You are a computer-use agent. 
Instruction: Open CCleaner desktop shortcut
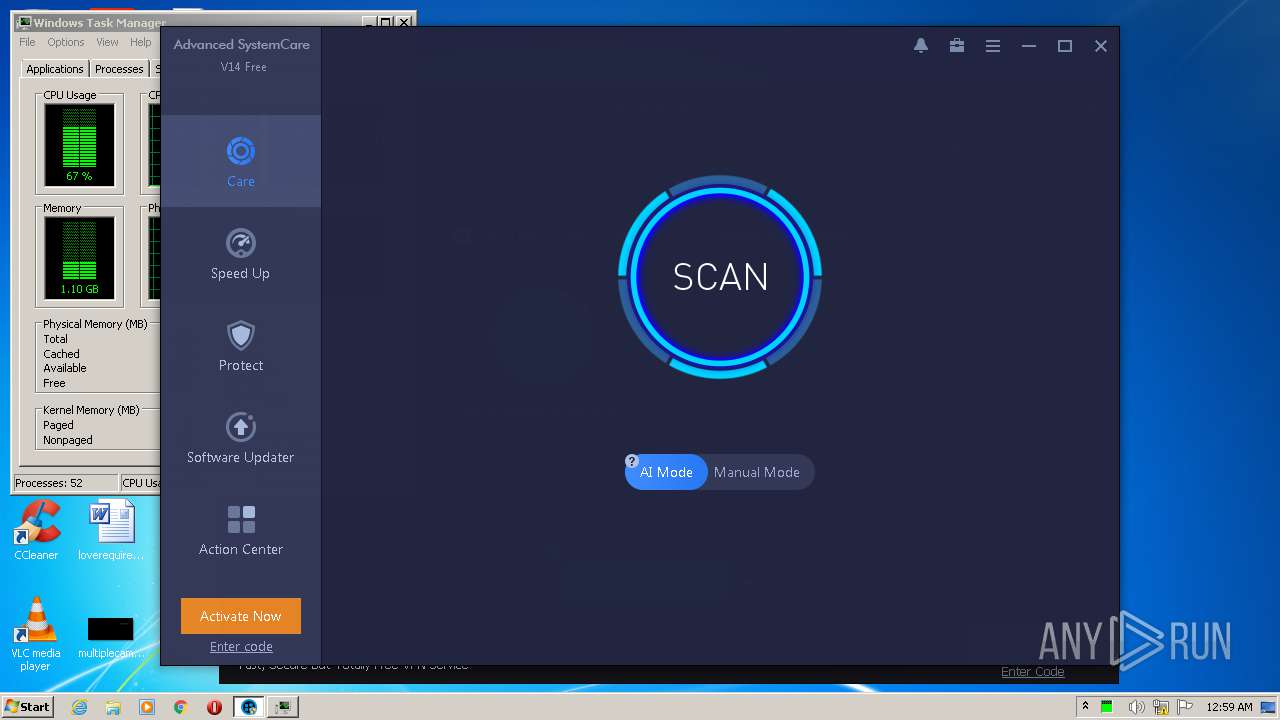(x=36, y=530)
